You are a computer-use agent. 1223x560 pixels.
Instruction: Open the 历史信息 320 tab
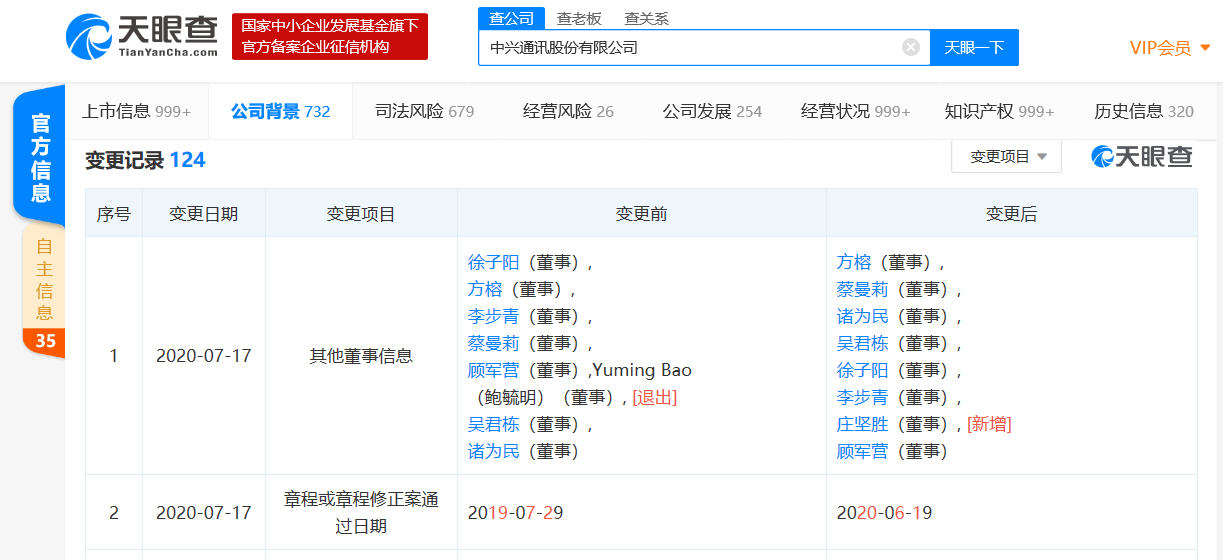[x=1143, y=111]
